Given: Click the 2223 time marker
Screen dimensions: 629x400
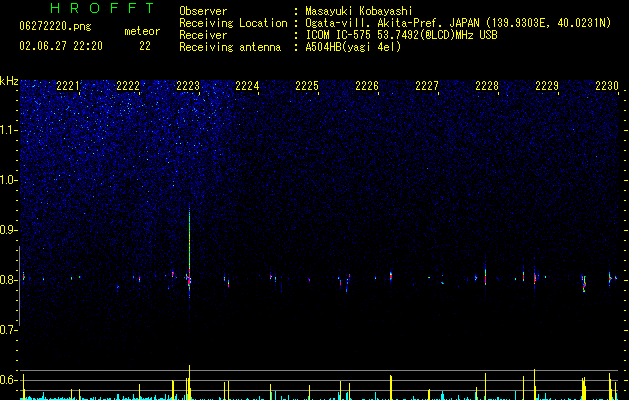Looking at the screenshot, I should click(x=188, y=86).
